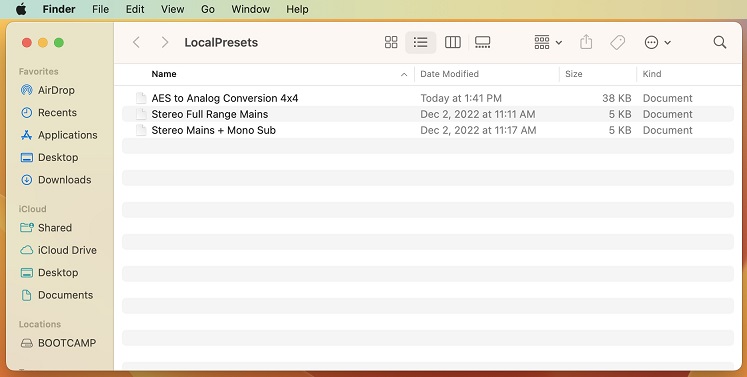The width and height of the screenshot is (747, 377).
Task: Switch to column view
Action: pos(453,42)
